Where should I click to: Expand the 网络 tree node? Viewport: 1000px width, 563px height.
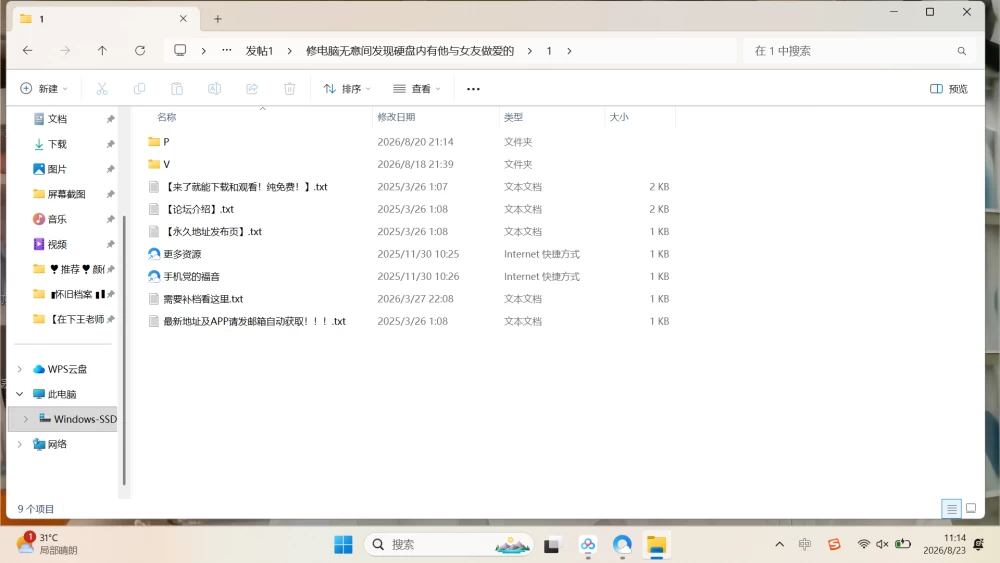pyautogui.click(x=19, y=444)
